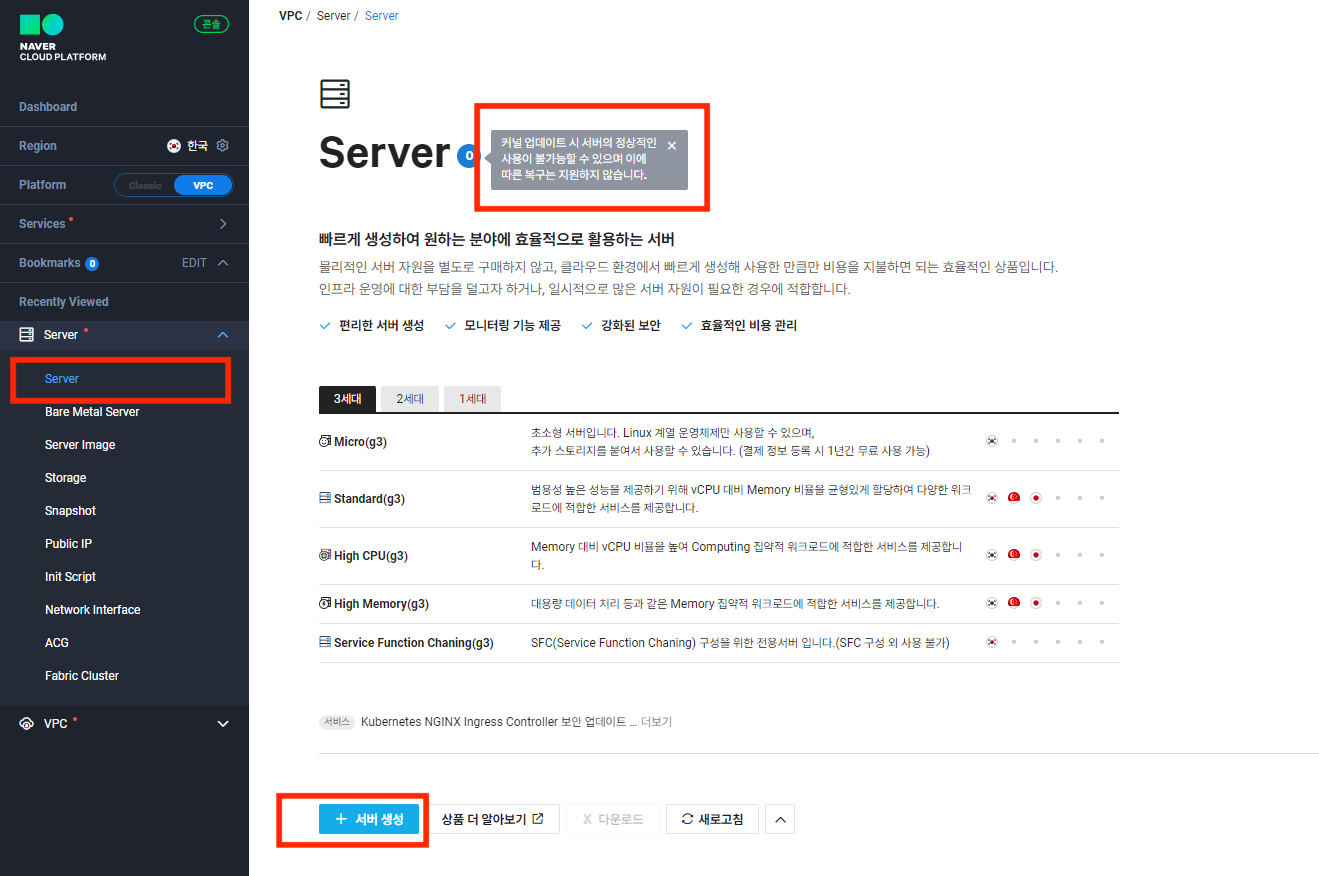Open Server Image menu
Image resolution: width=1319 pixels, height=876 pixels.
pyautogui.click(x=80, y=445)
